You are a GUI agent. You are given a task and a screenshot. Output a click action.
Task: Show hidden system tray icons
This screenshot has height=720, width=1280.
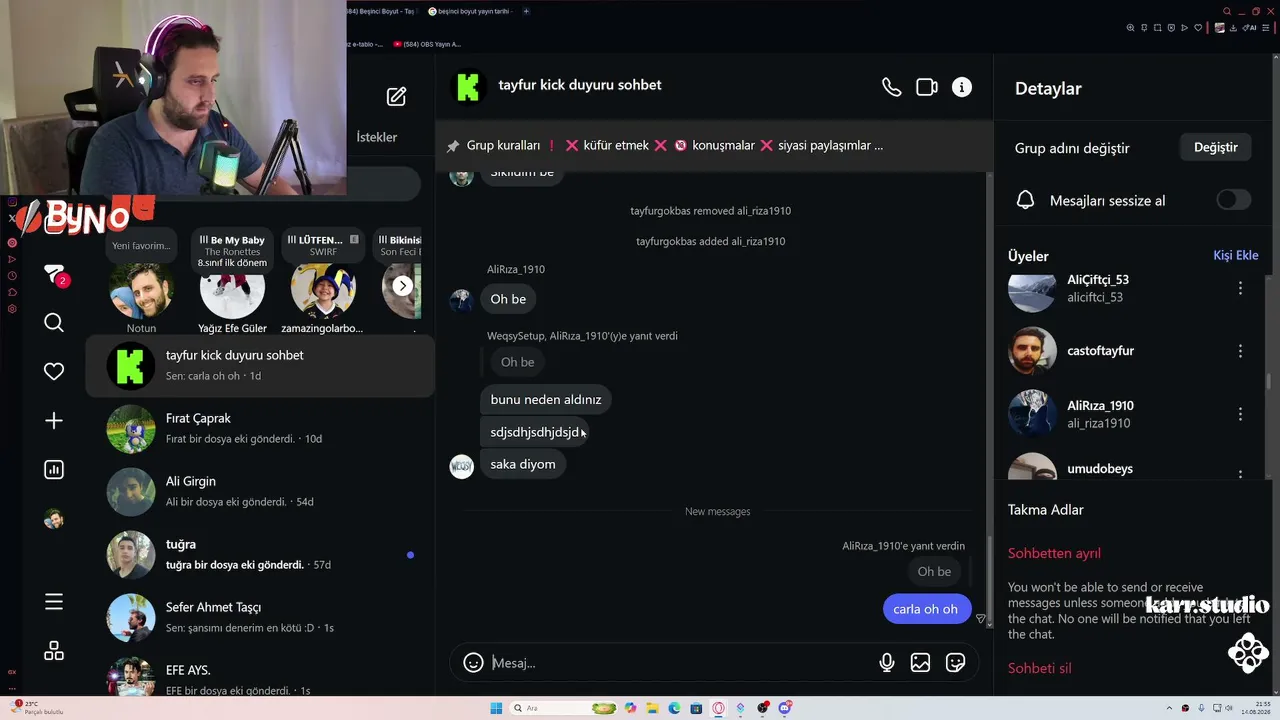1170,708
